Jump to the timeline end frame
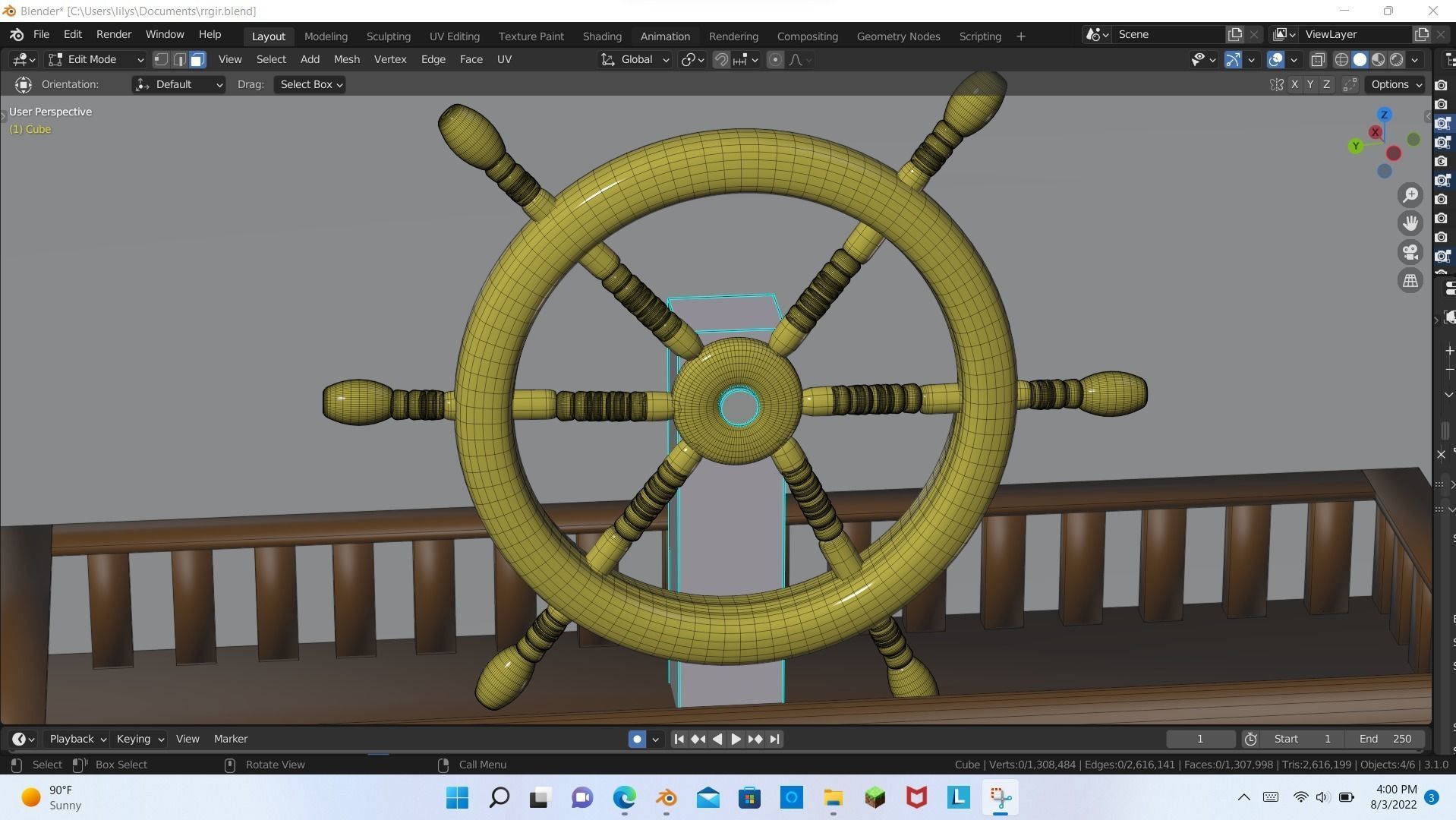This screenshot has height=820, width=1456. (774, 739)
